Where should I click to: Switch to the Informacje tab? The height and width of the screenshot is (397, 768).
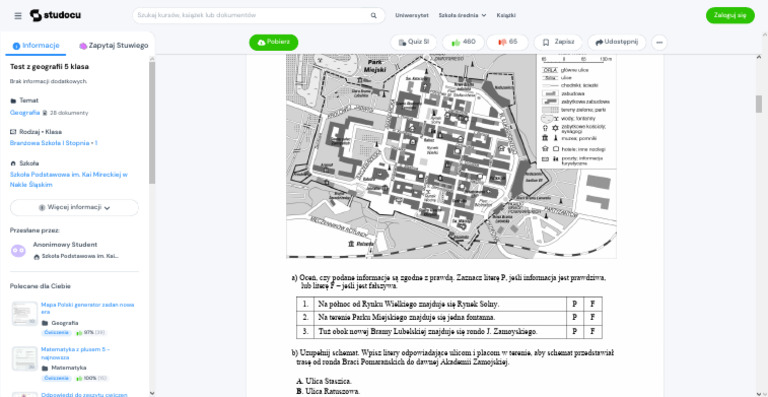click(x=36, y=46)
